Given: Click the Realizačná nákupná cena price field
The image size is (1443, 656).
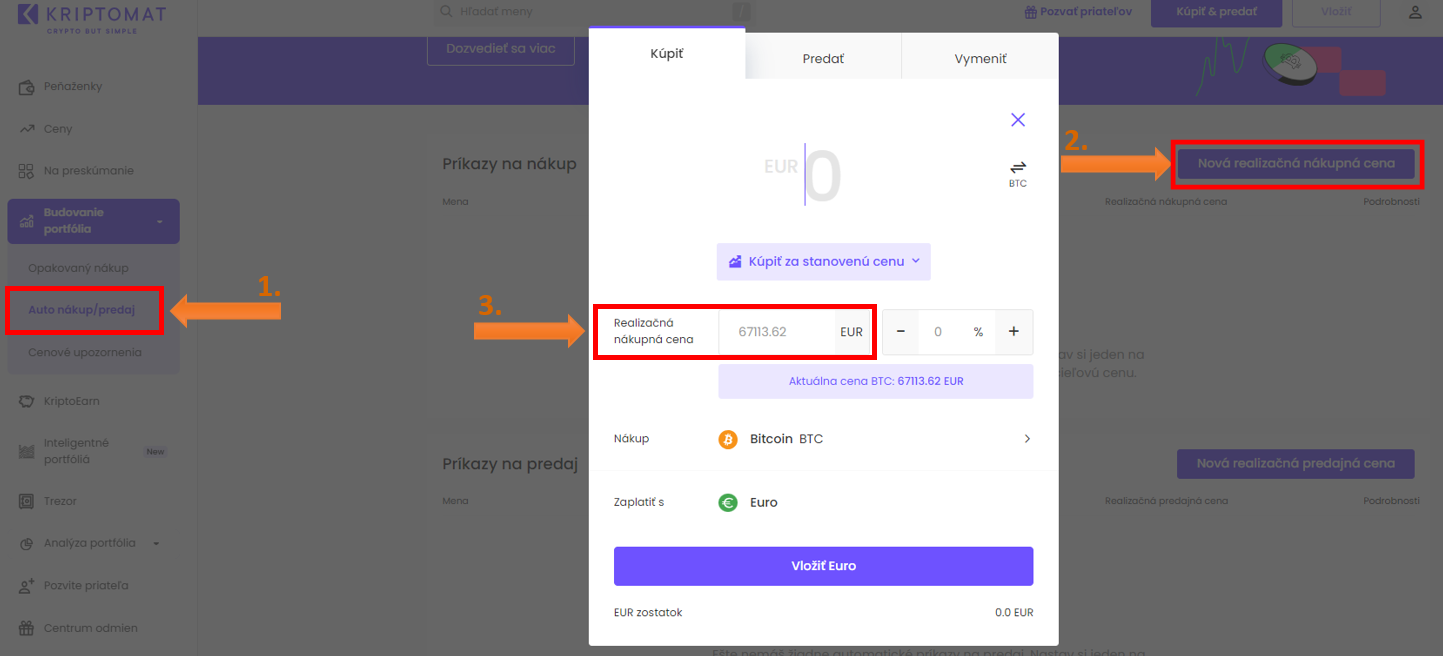Looking at the screenshot, I should 776,332.
